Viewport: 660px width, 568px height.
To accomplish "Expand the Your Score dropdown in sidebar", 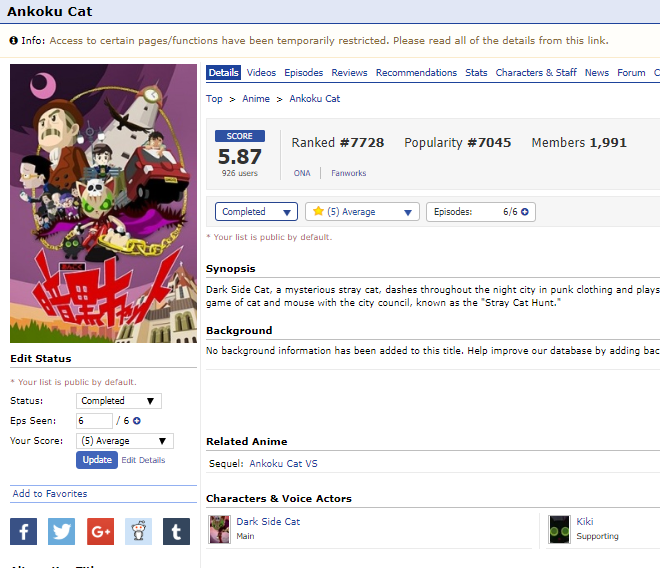I will tap(125, 441).
